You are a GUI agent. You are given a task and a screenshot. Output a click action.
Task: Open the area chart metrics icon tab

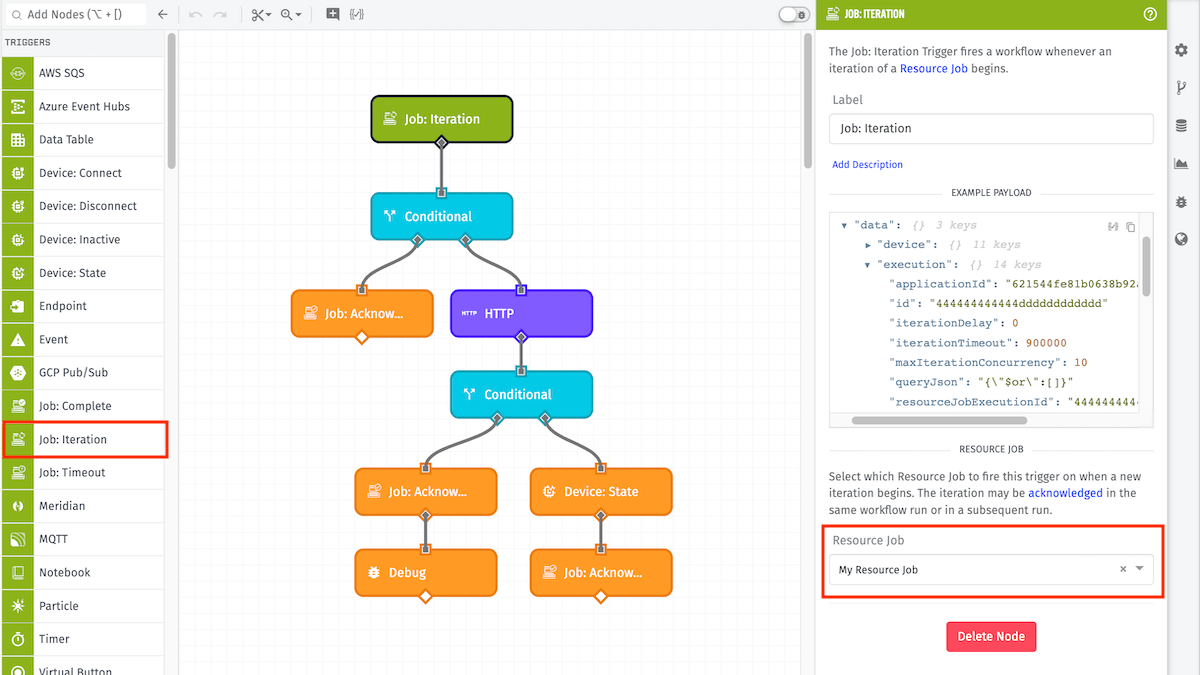(x=1181, y=164)
